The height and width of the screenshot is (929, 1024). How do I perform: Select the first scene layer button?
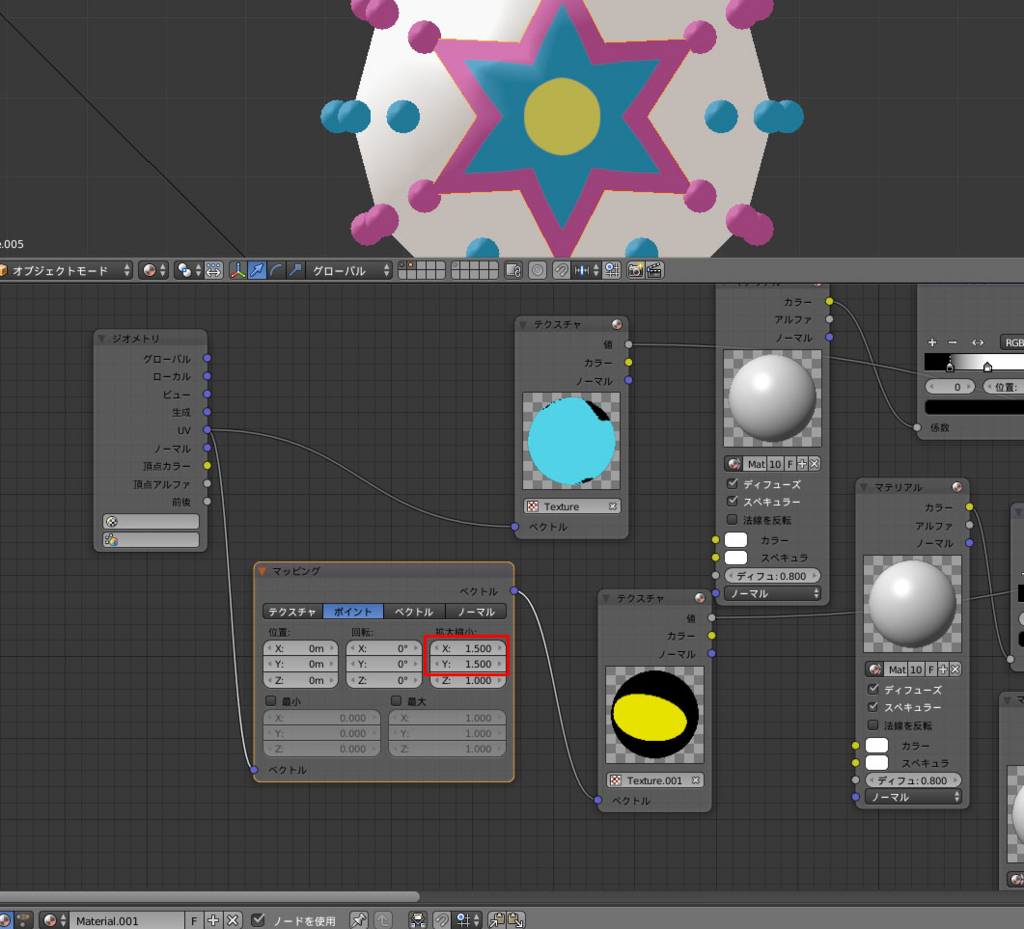pos(403,266)
